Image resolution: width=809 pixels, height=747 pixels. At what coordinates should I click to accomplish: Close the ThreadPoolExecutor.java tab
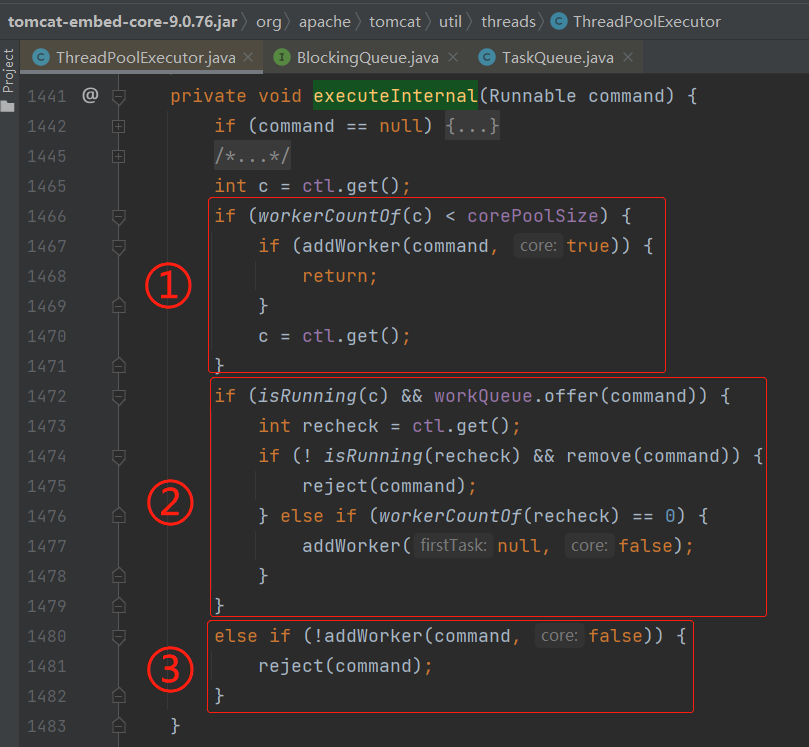tap(248, 58)
